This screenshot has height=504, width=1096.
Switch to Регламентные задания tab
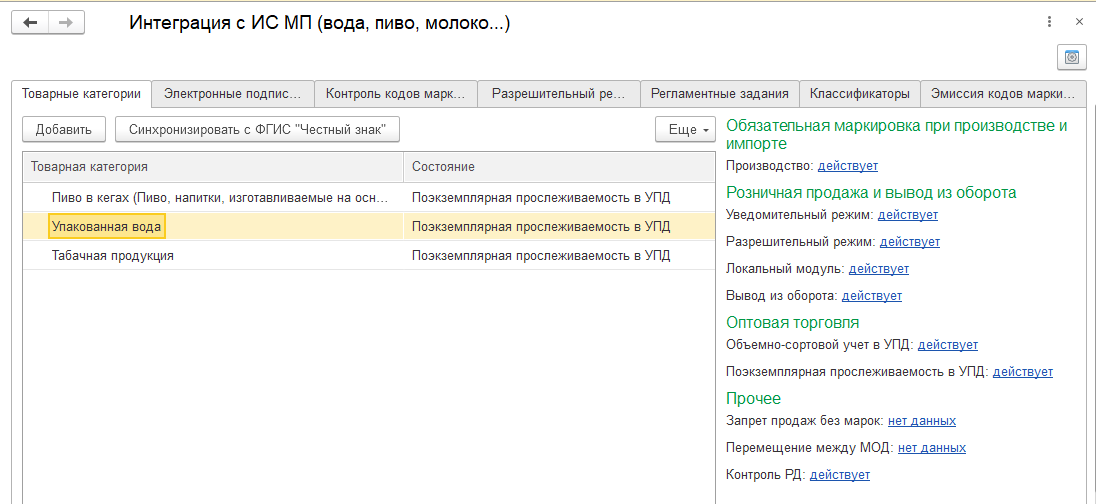[720, 93]
